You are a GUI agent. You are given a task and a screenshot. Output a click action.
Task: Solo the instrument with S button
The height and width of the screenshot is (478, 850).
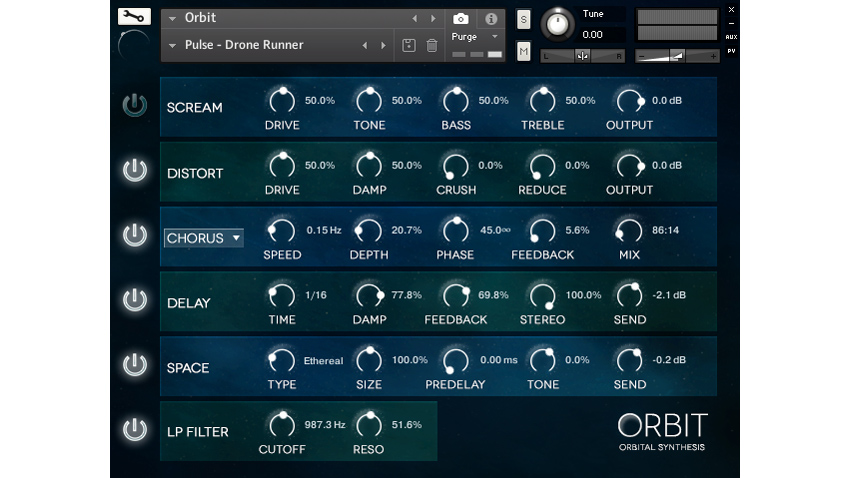pos(523,20)
